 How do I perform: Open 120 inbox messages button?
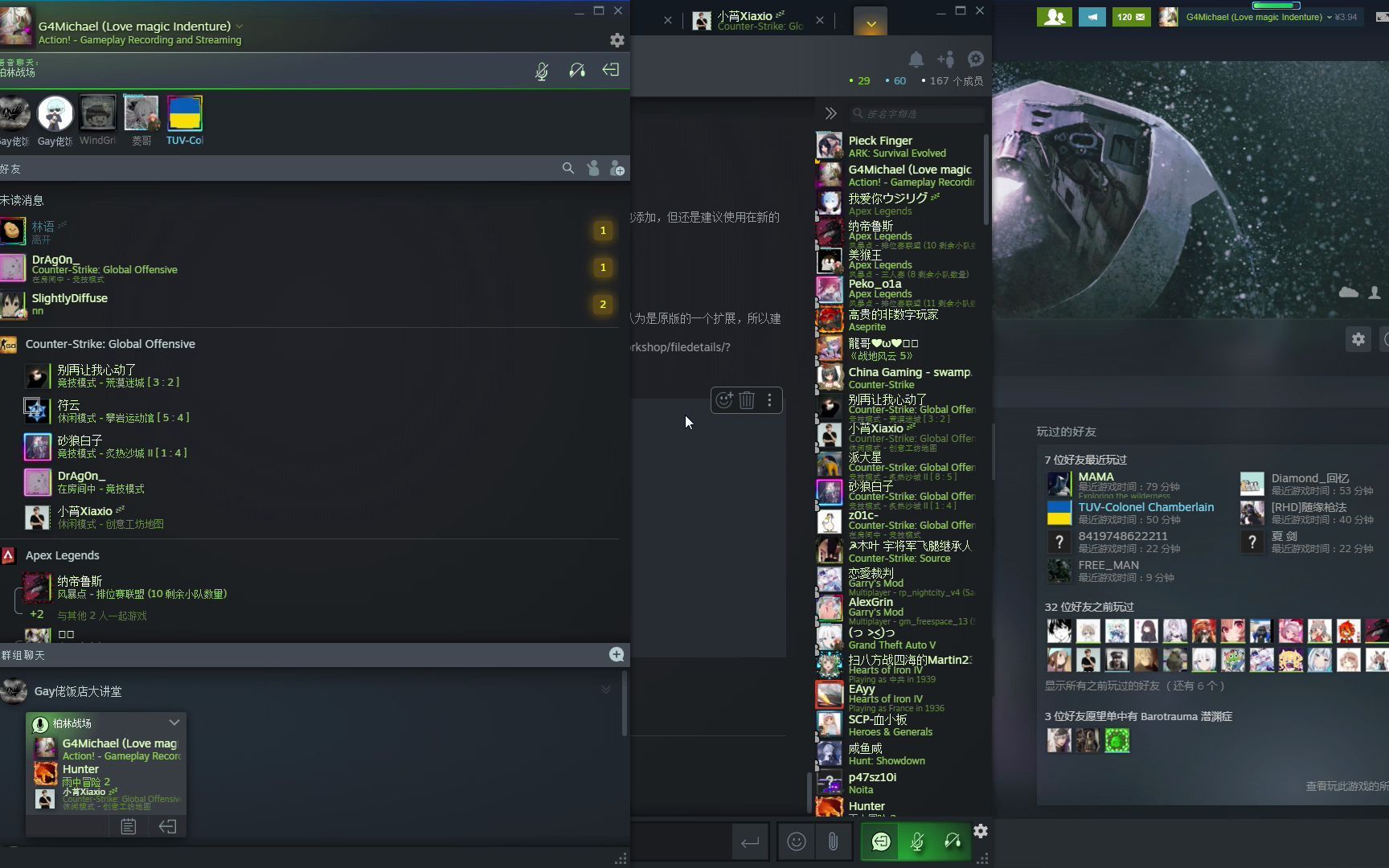pyautogui.click(x=1131, y=16)
